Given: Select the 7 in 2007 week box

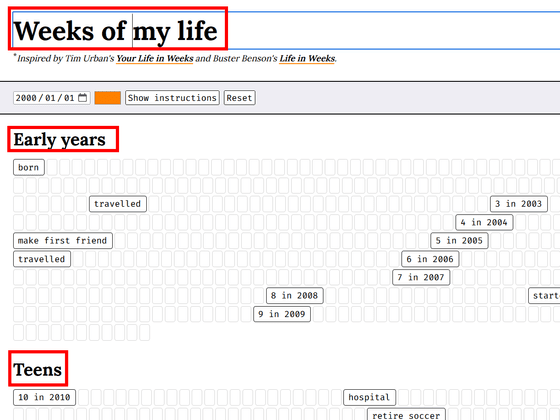Looking at the screenshot, I should click(x=421, y=278).
